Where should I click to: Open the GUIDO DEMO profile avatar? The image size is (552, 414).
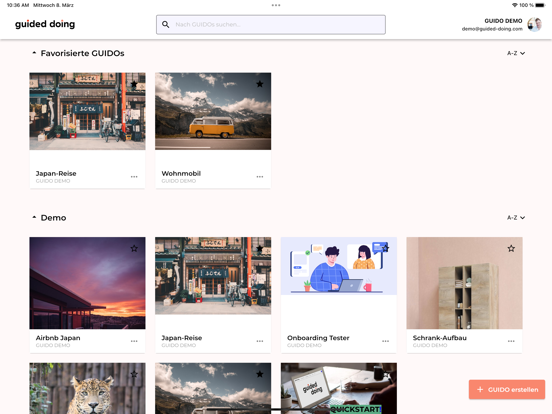pyautogui.click(x=534, y=24)
